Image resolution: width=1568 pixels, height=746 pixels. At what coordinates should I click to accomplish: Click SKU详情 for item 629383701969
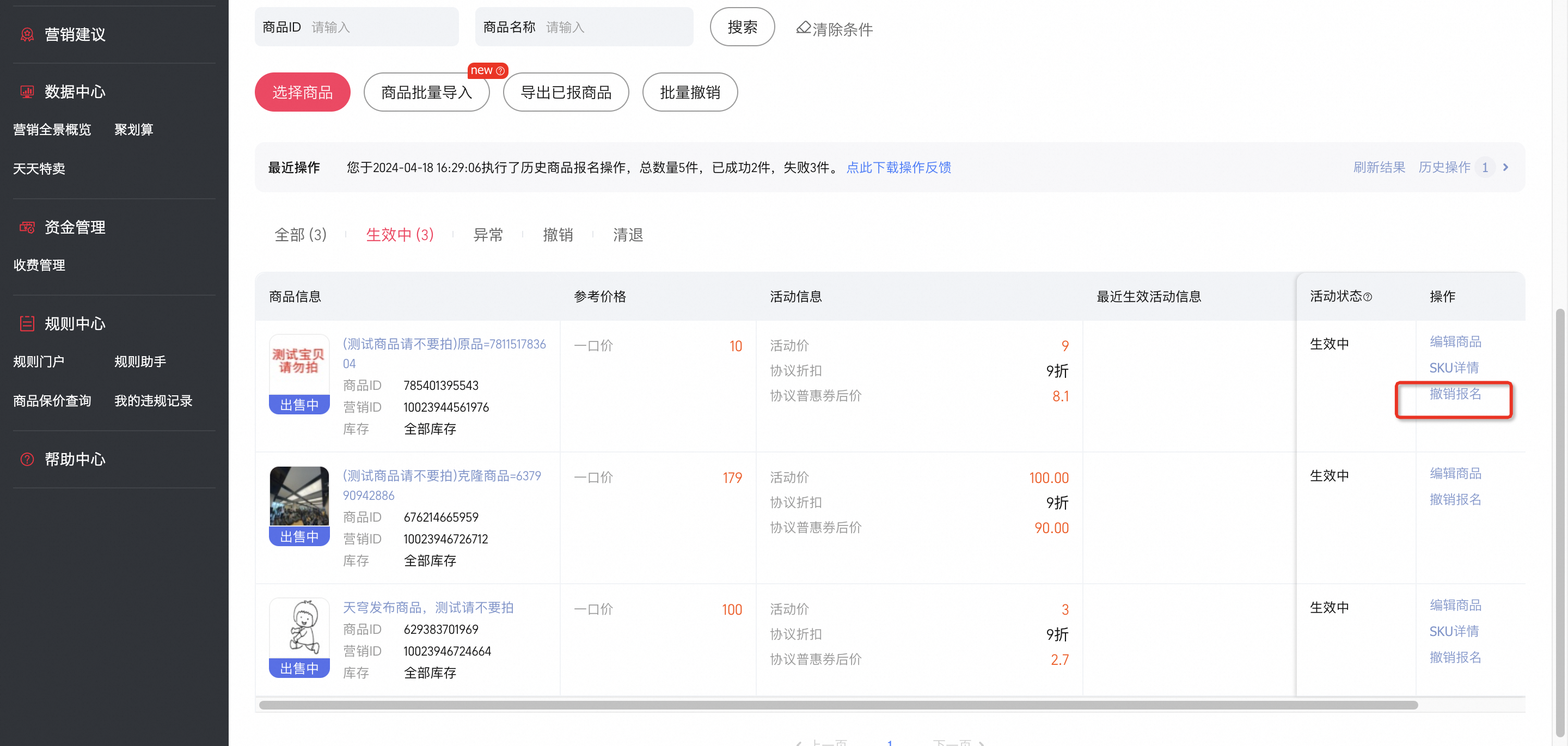pyautogui.click(x=1454, y=632)
